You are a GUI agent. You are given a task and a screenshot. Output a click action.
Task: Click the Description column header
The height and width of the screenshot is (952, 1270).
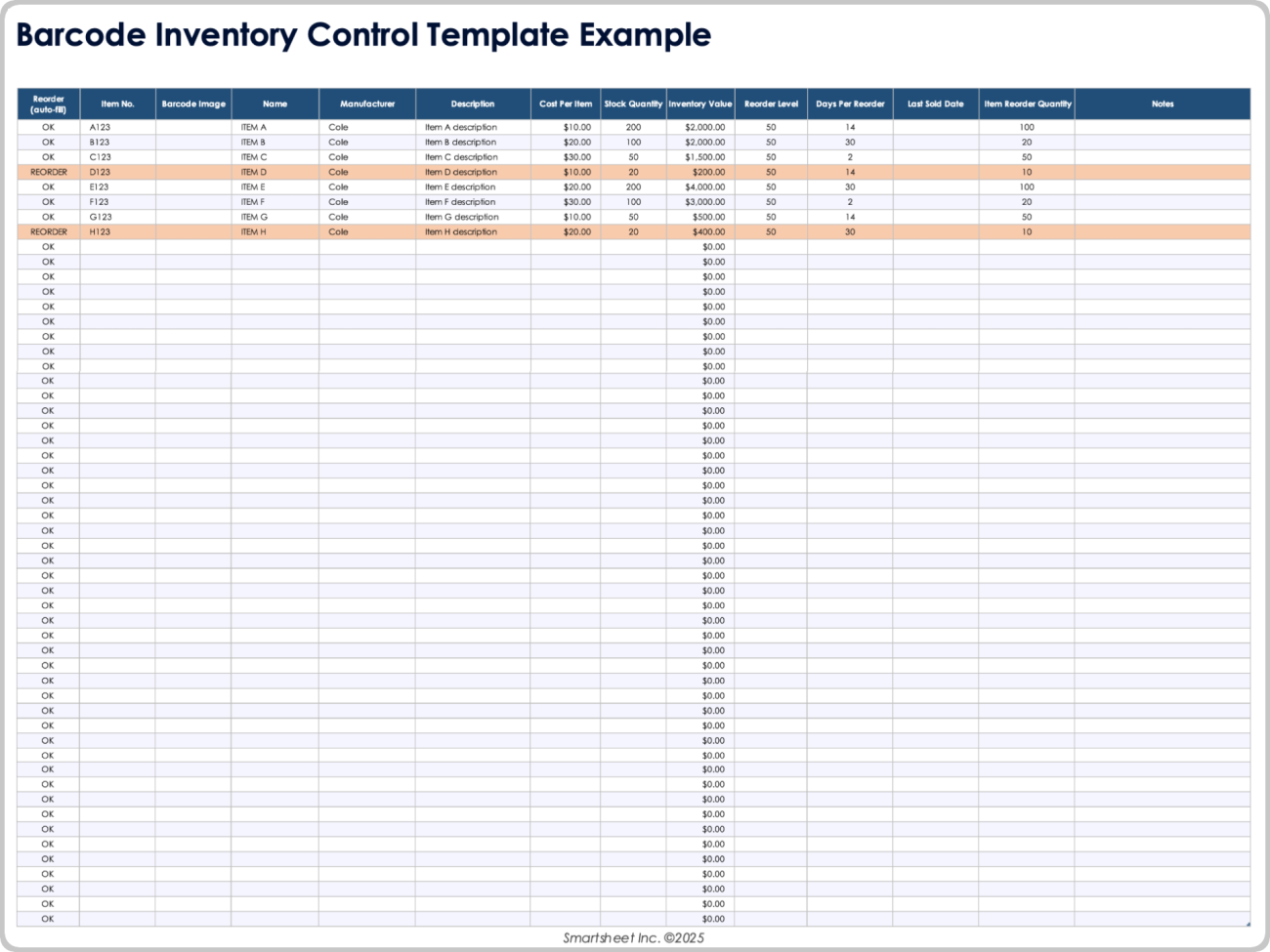point(472,103)
